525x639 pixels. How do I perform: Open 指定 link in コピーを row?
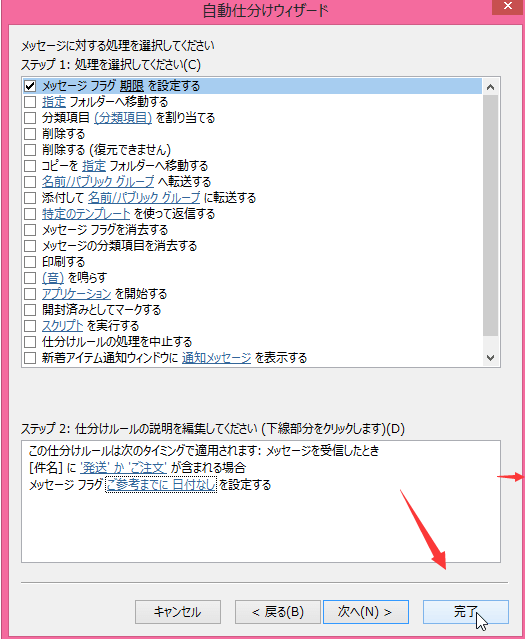point(94,165)
